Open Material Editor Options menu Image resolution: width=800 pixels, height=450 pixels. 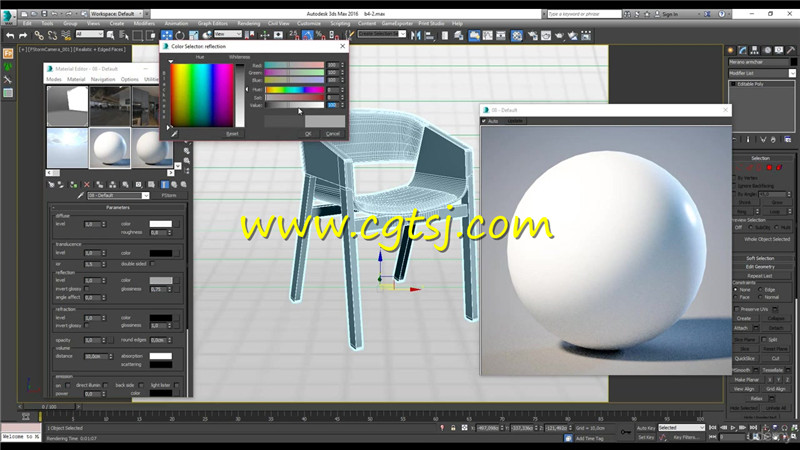[x=130, y=79]
